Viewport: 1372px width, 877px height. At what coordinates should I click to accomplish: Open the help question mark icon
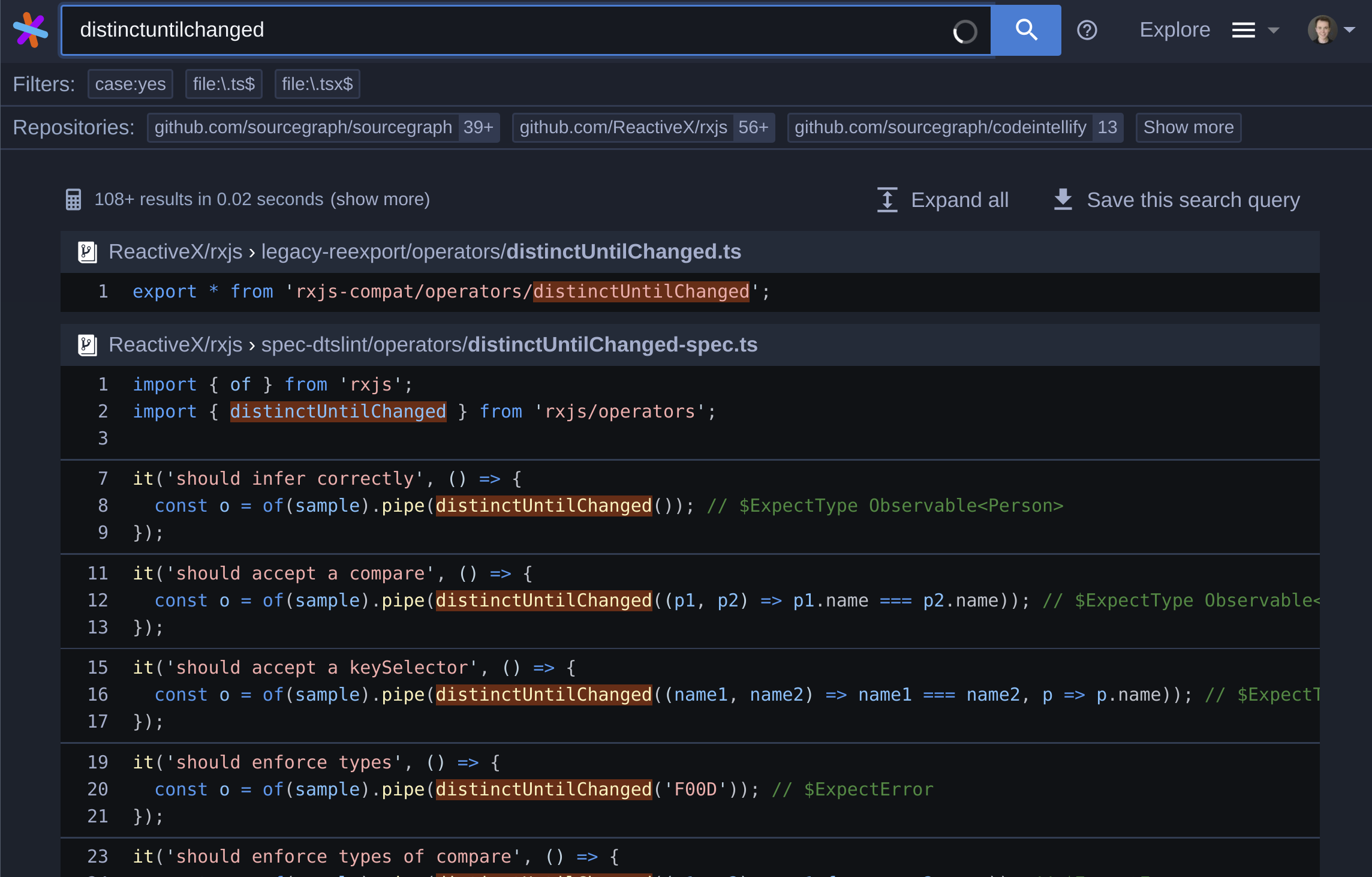point(1087,30)
